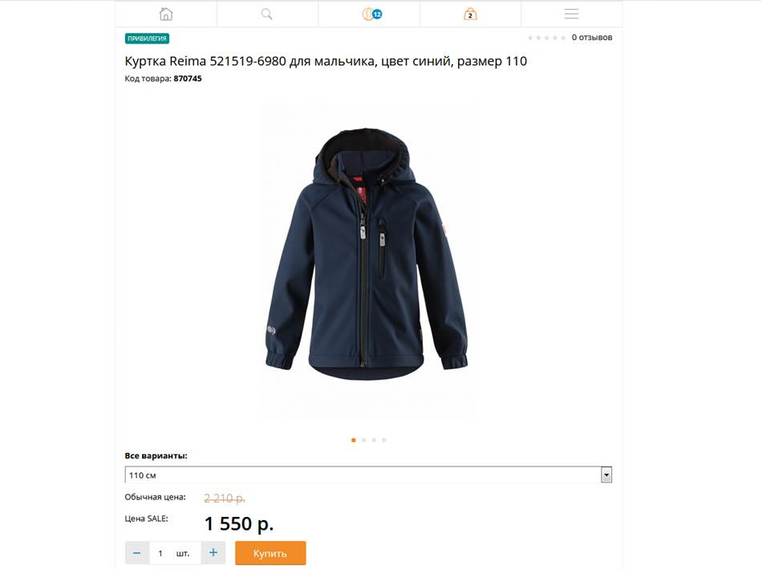Click the star rating row

pos(547,38)
